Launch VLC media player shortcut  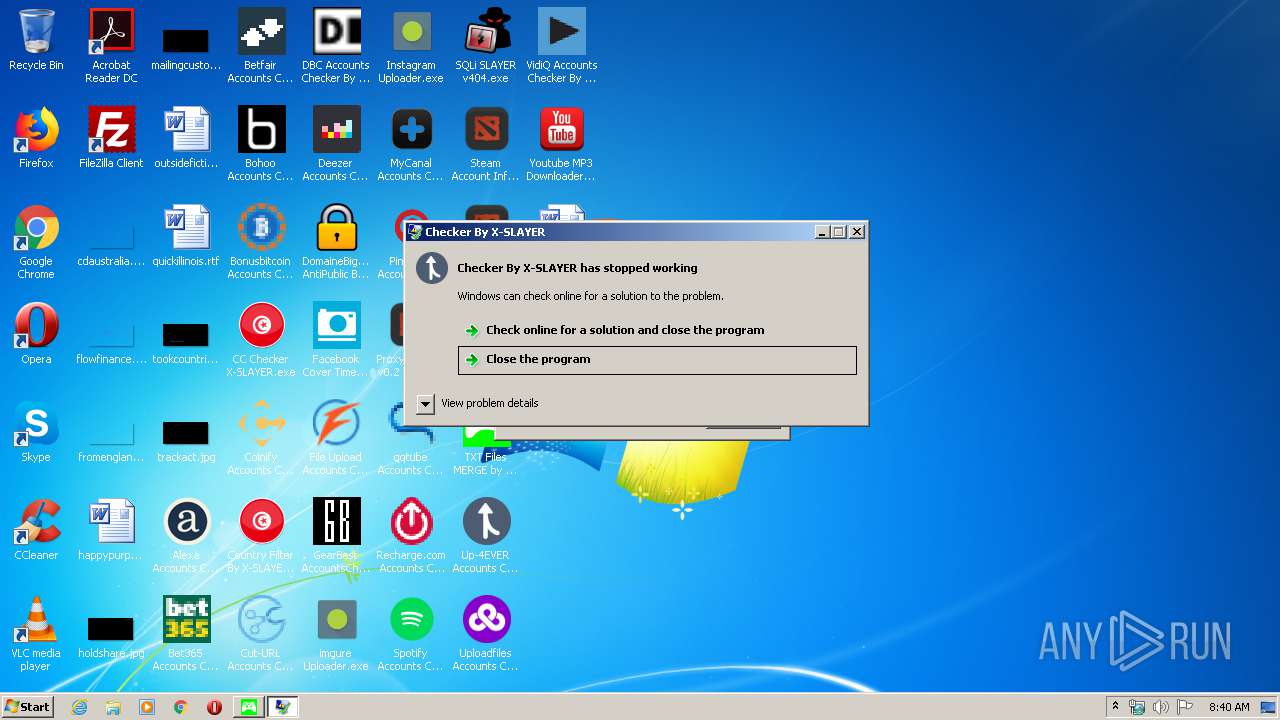(x=36, y=634)
